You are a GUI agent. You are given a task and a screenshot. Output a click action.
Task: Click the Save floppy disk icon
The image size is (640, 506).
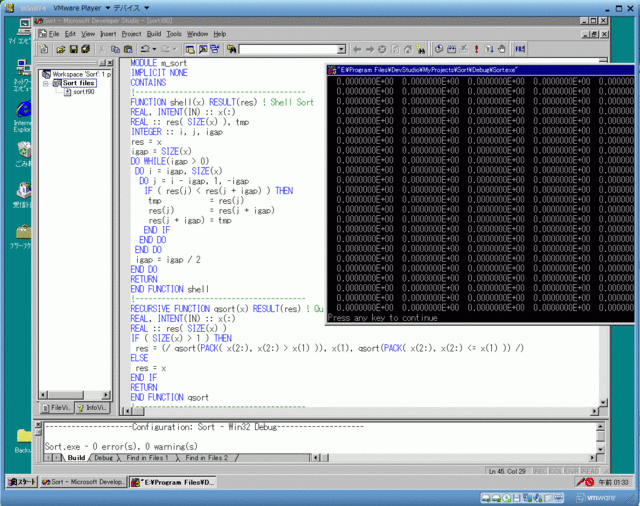[73, 49]
